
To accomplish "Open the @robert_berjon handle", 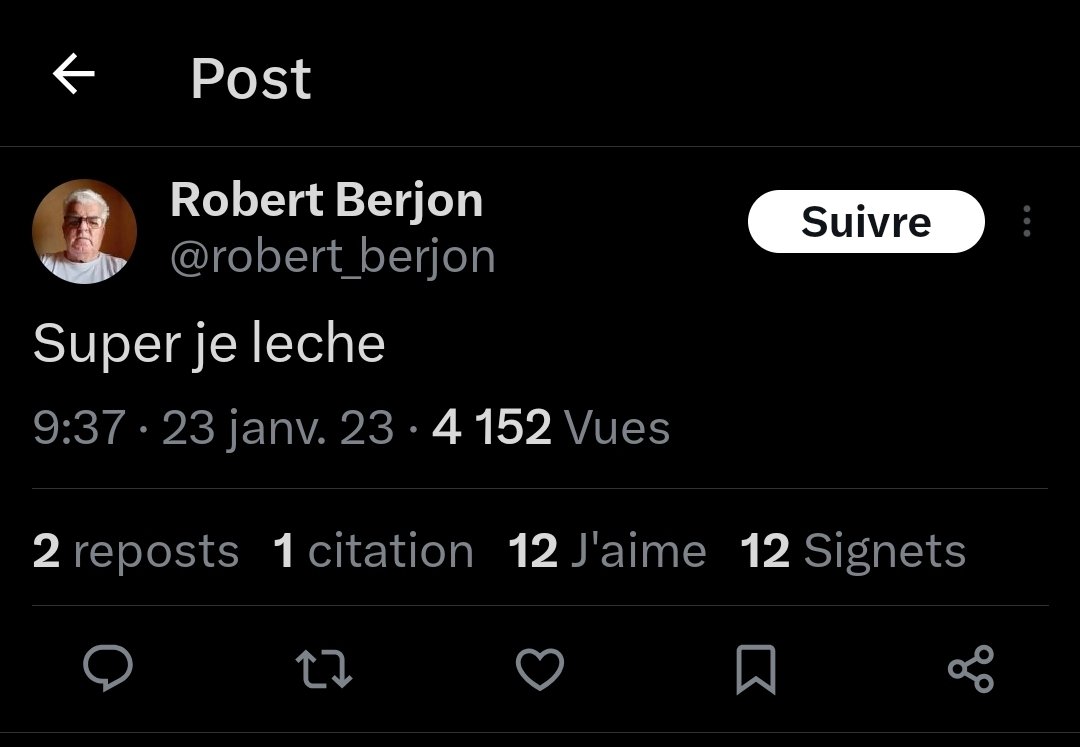I will (x=332, y=257).
